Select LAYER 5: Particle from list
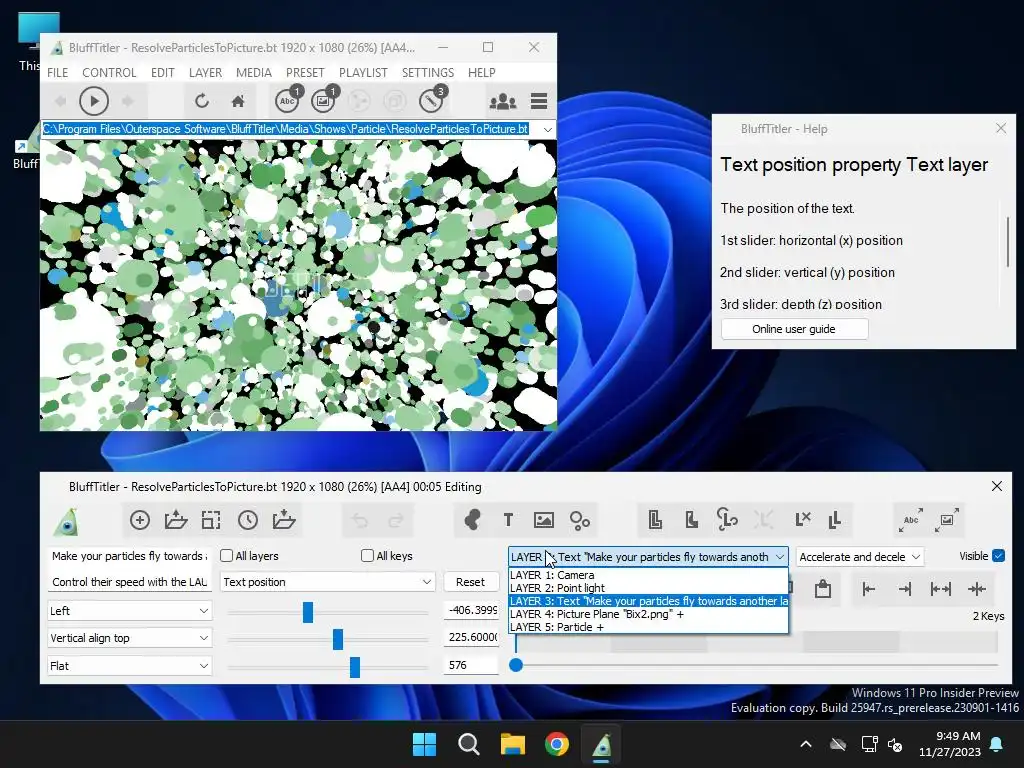The width and height of the screenshot is (1024, 768). [x=648, y=627]
